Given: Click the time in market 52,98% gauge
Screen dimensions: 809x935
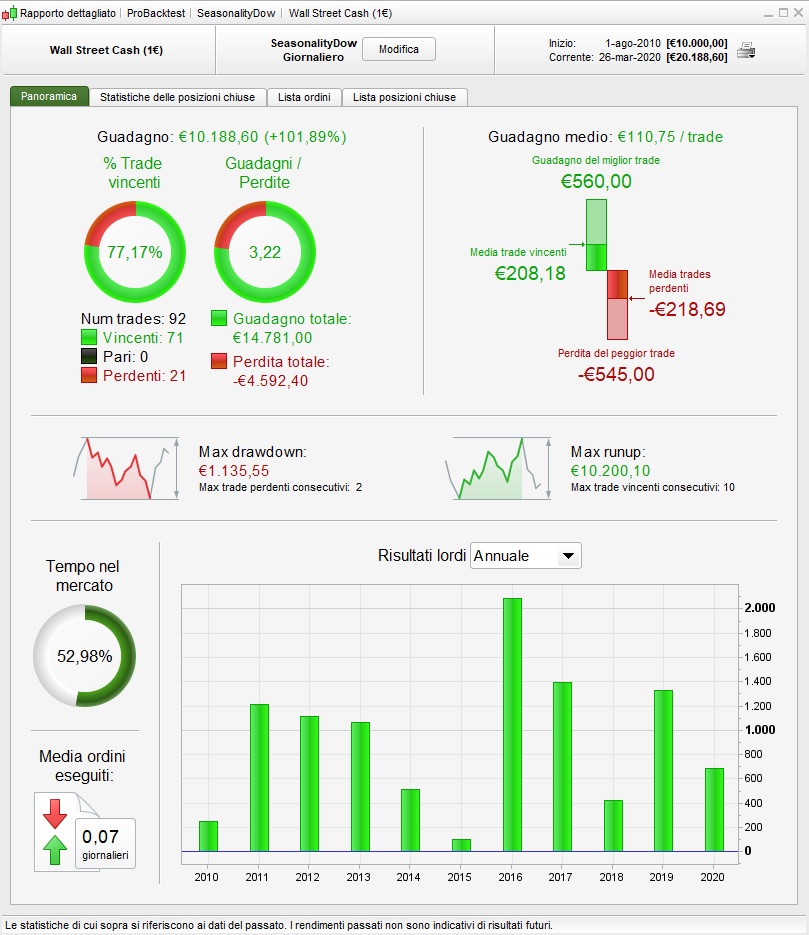Looking at the screenshot, I should (x=85, y=656).
